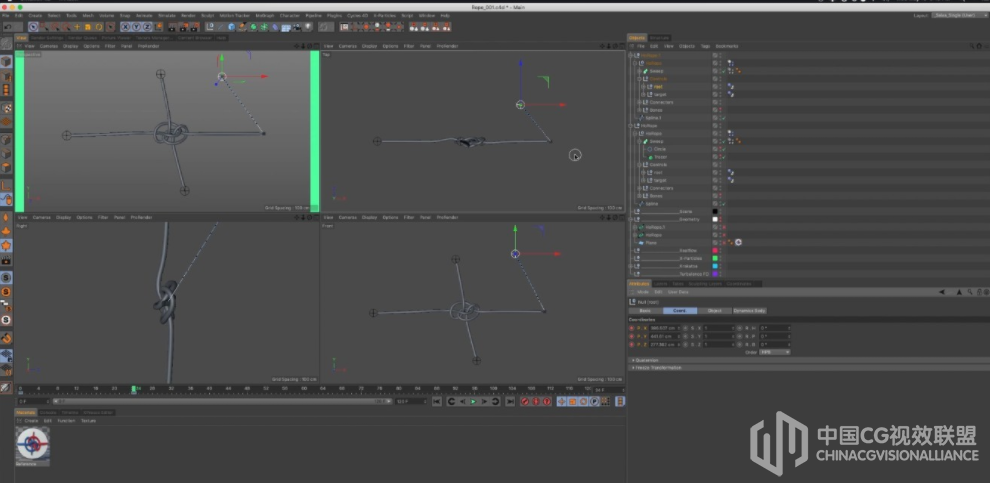The height and width of the screenshot is (483, 990).
Task: Toggle Autokeying red button
Action: (536, 402)
